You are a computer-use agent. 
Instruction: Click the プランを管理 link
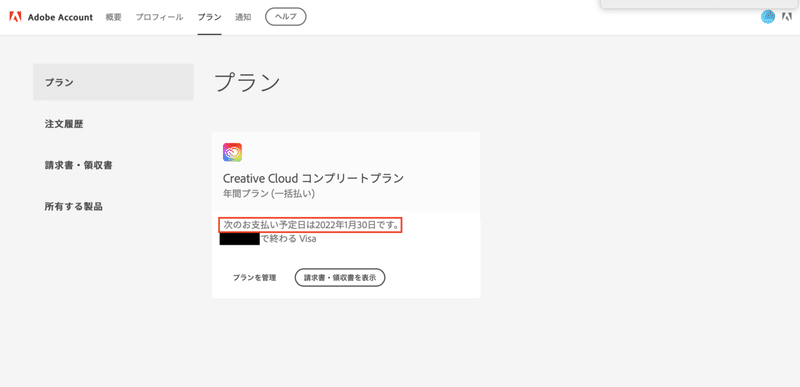[254, 278]
